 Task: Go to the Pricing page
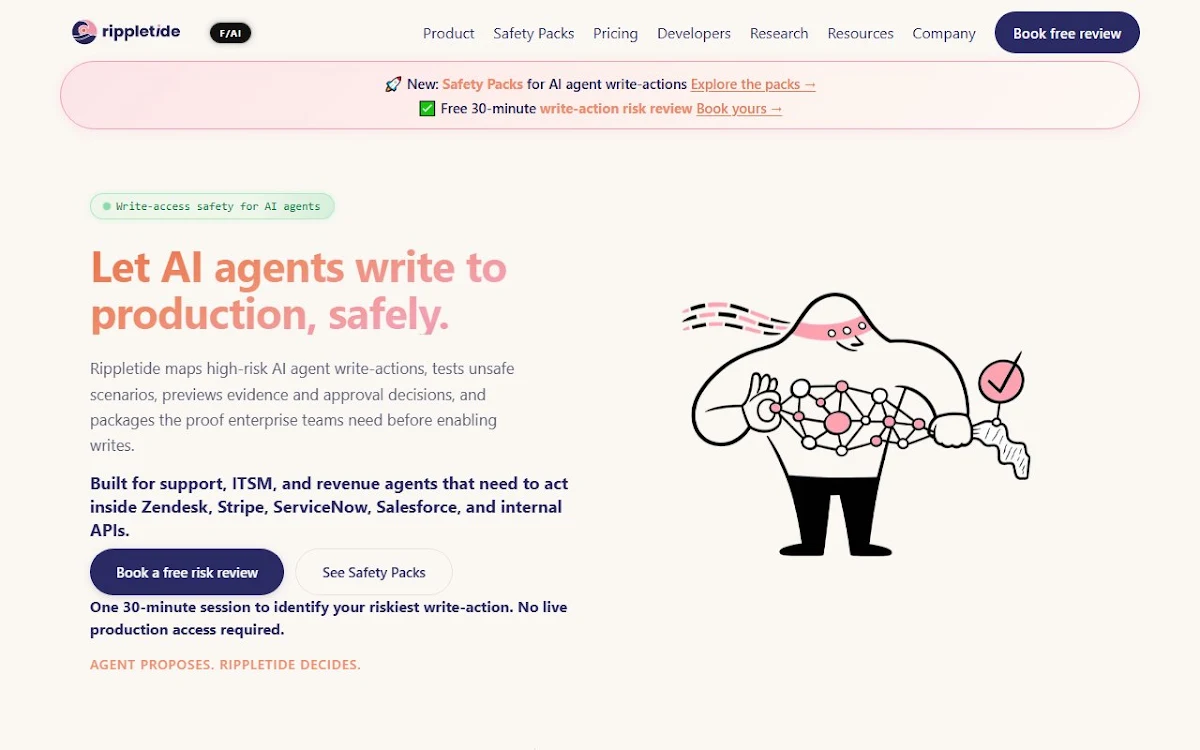[615, 33]
